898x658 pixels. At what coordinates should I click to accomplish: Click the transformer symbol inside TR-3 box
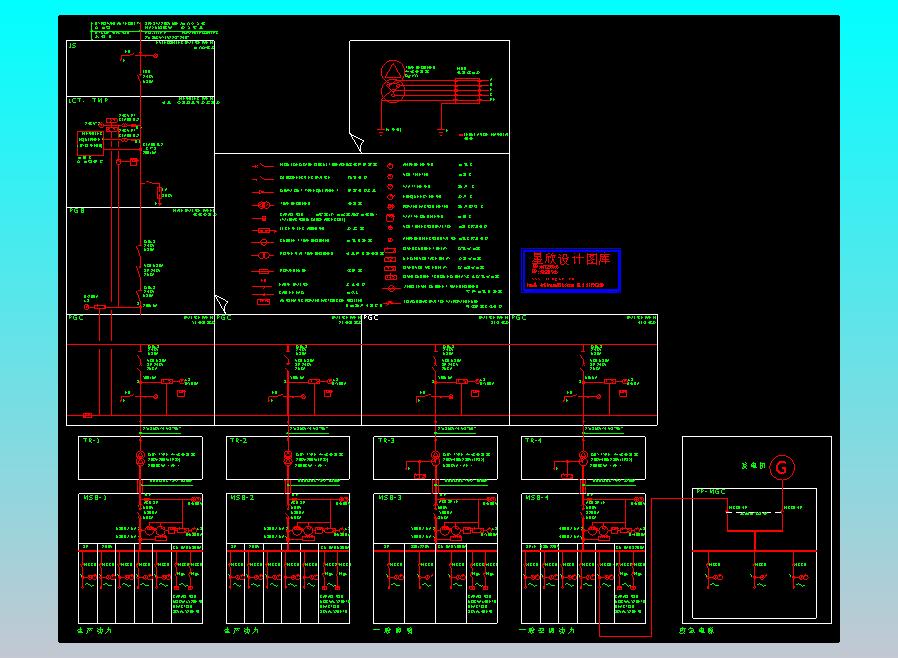point(435,457)
